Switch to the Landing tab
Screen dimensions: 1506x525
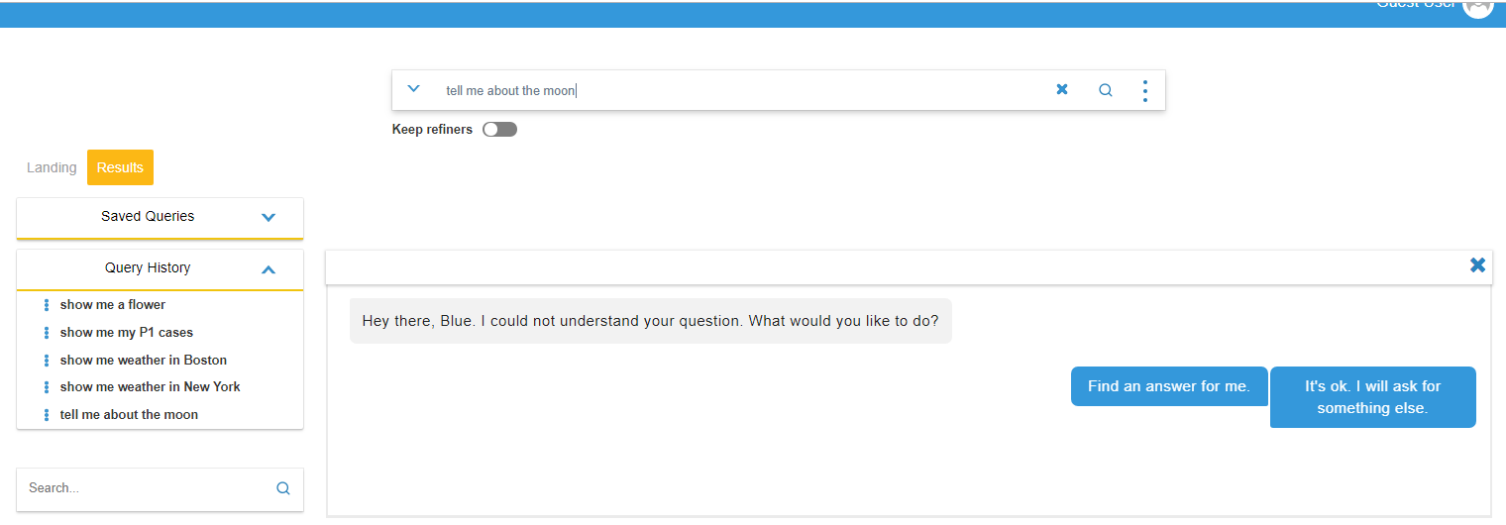pyautogui.click(x=51, y=168)
